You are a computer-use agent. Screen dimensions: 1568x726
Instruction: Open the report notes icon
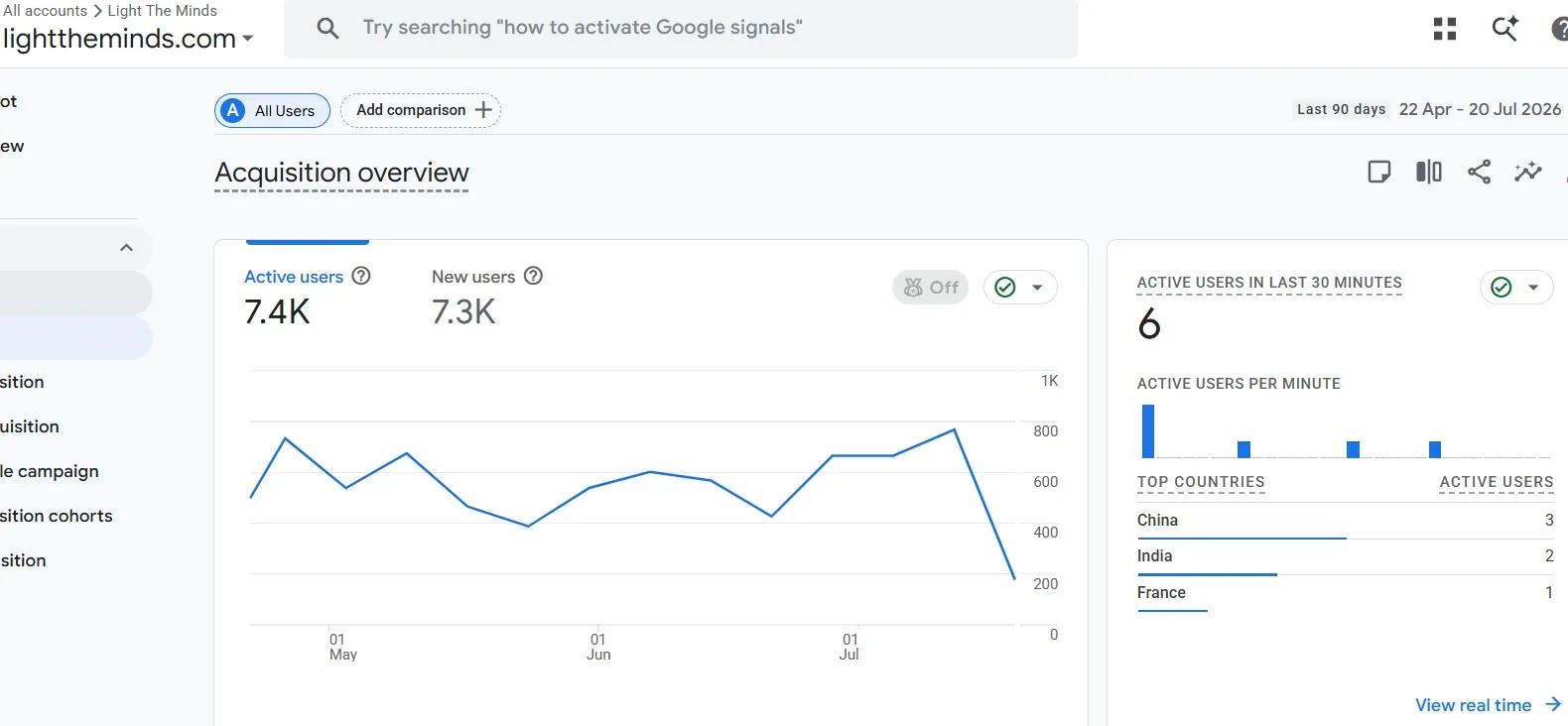[x=1378, y=172]
